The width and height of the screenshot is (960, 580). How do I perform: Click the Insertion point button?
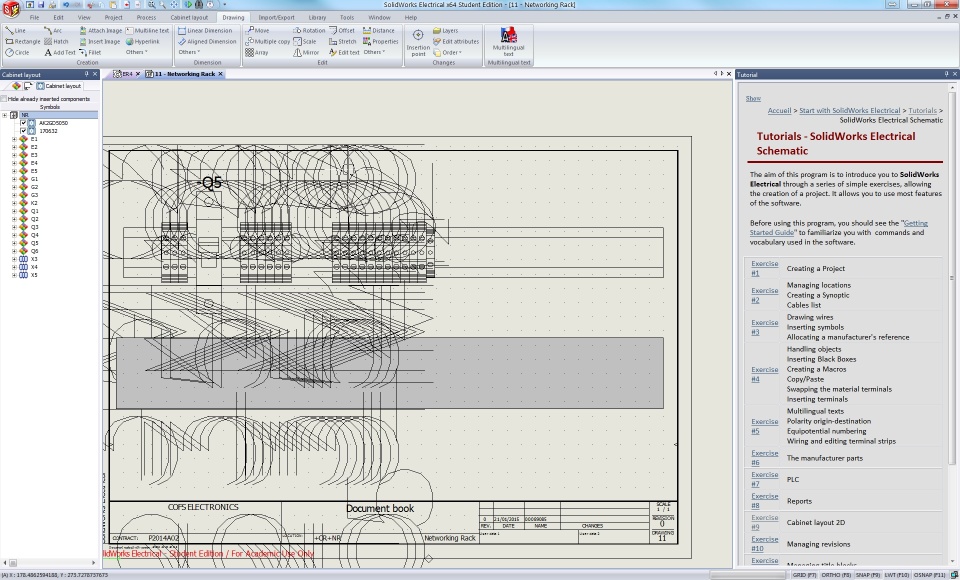click(x=418, y=43)
